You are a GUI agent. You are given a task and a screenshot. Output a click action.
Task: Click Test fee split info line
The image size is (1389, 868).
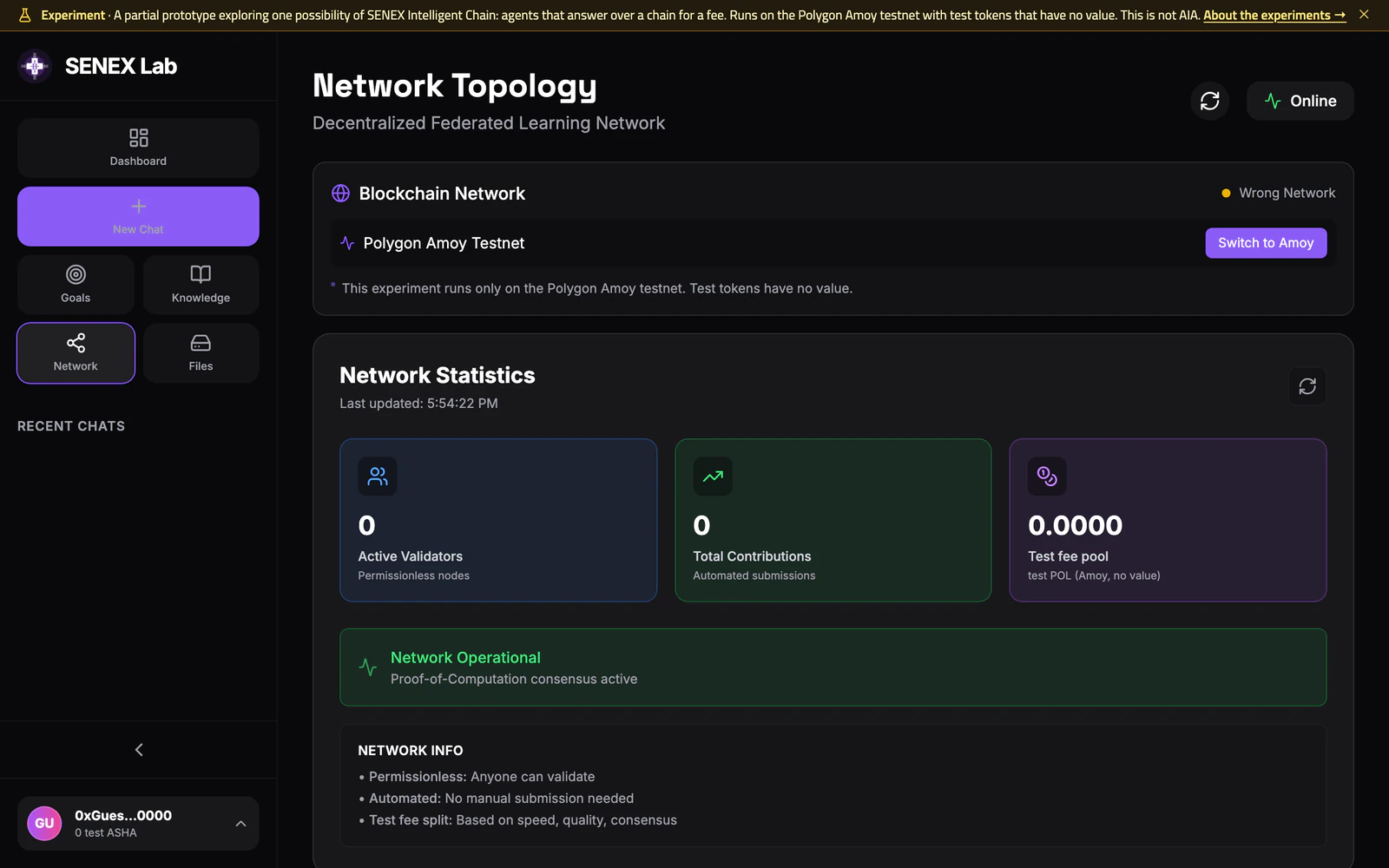pyautogui.click(x=517, y=820)
